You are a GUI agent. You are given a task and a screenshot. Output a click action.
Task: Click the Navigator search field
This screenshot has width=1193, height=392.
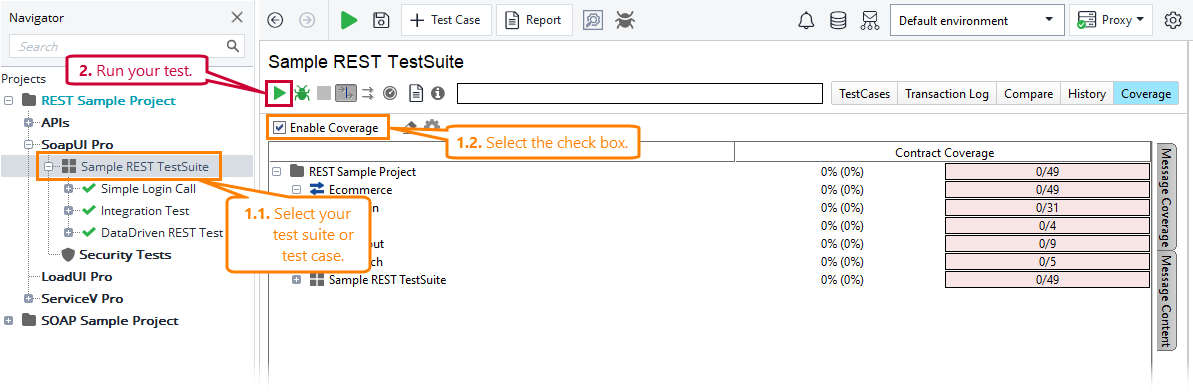pyautogui.click(x=118, y=46)
